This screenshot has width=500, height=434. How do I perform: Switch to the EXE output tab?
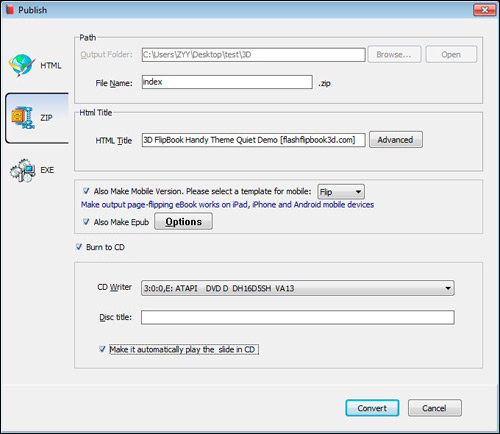(37, 170)
